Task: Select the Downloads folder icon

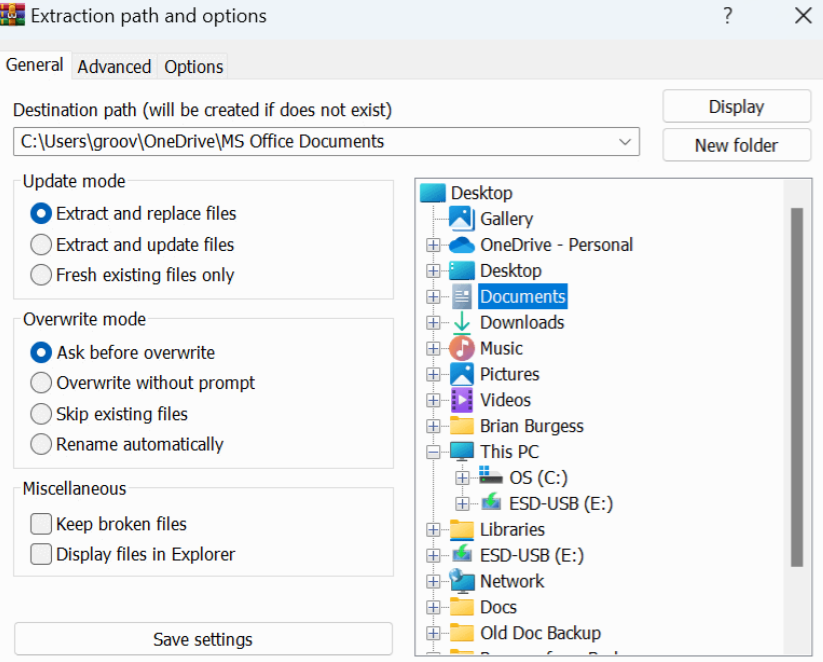Action: (x=463, y=322)
